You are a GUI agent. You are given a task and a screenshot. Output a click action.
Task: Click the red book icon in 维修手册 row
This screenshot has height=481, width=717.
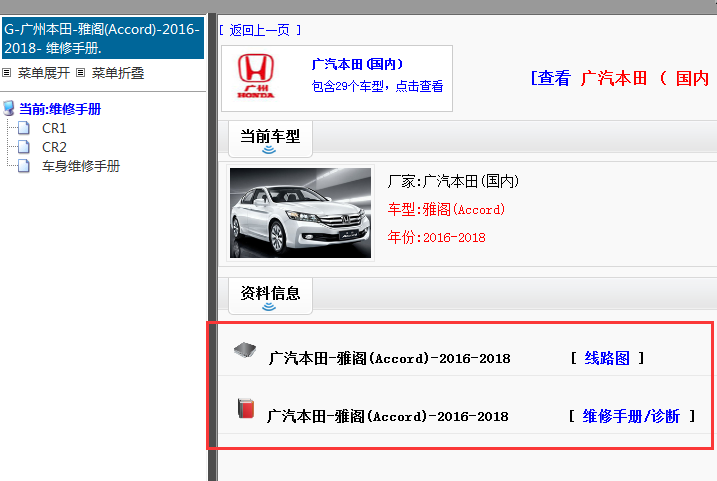pos(246,408)
